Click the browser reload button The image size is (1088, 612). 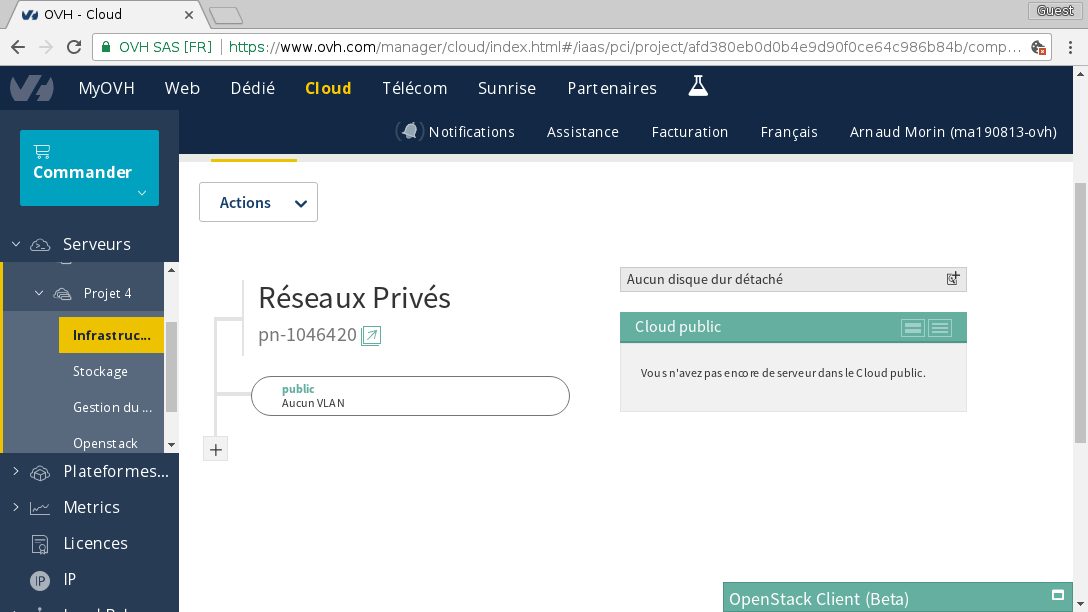[74, 47]
